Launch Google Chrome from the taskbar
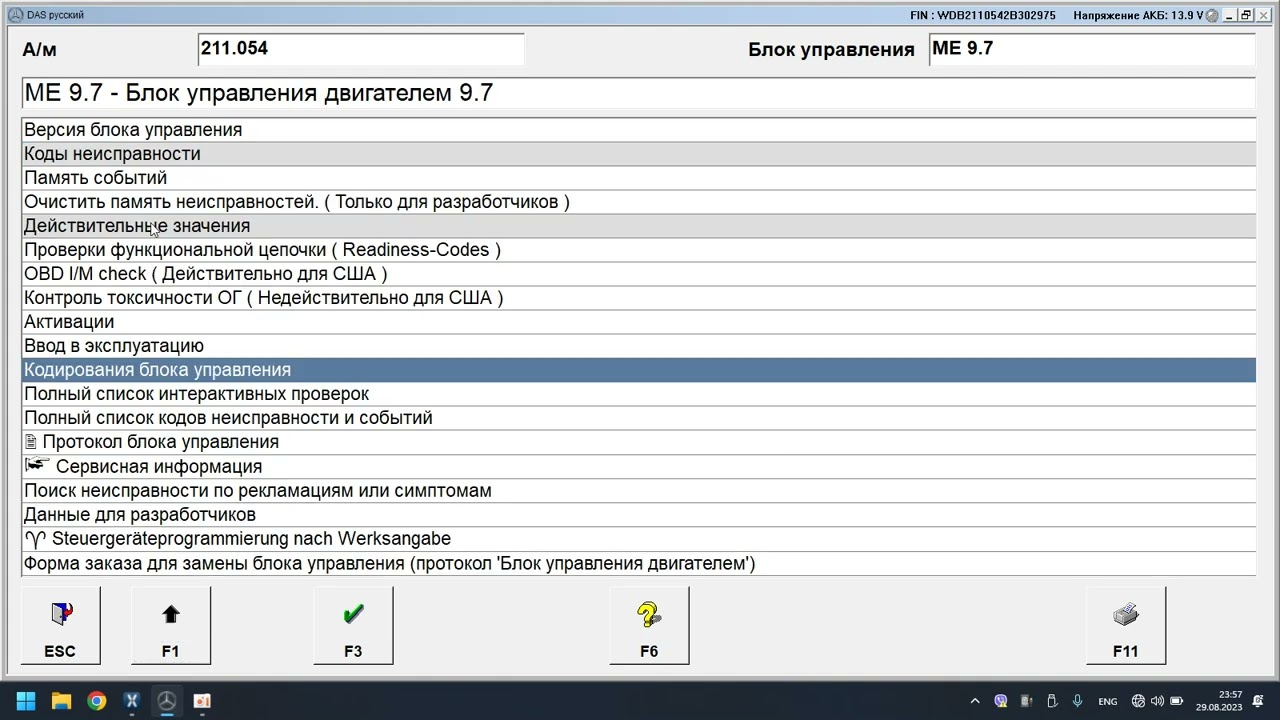Image resolution: width=1280 pixels, height=720 pixels. 96,701
